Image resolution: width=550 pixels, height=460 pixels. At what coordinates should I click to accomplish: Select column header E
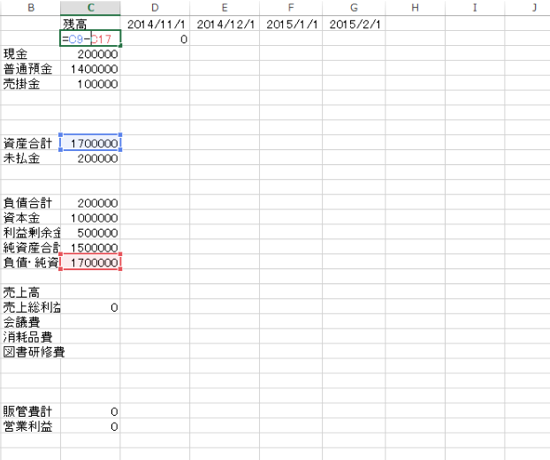coord(224,7)
